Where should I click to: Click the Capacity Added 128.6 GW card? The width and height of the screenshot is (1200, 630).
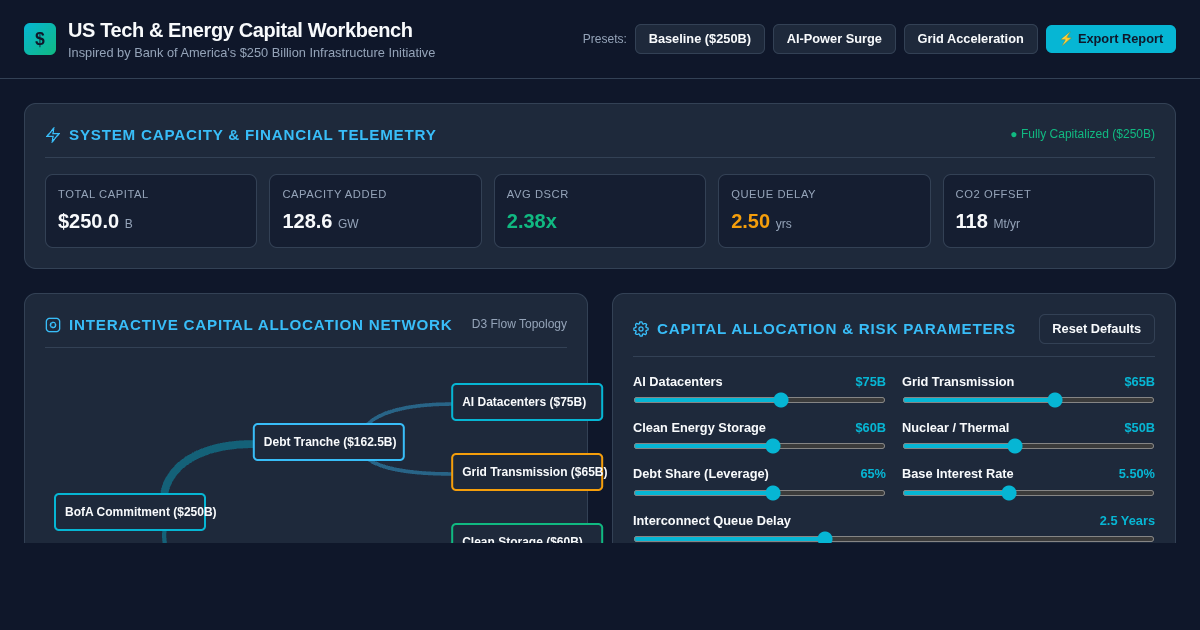coord(375,211)
